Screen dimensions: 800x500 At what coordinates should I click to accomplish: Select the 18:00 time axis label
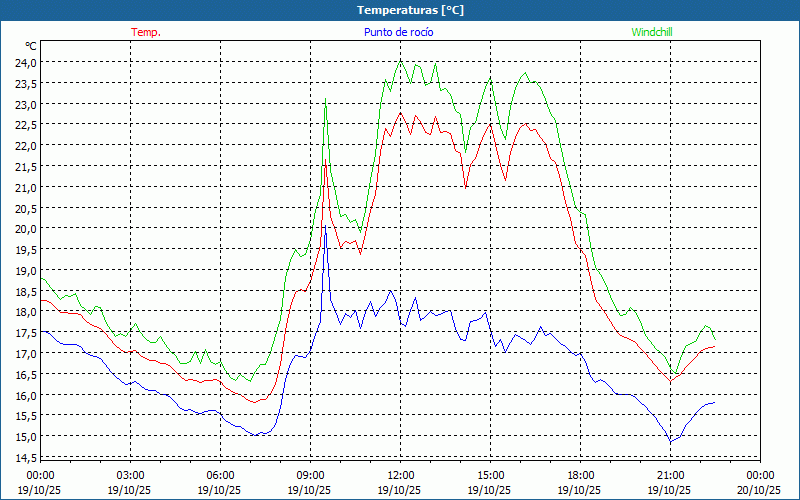click(x=580, y=476)
